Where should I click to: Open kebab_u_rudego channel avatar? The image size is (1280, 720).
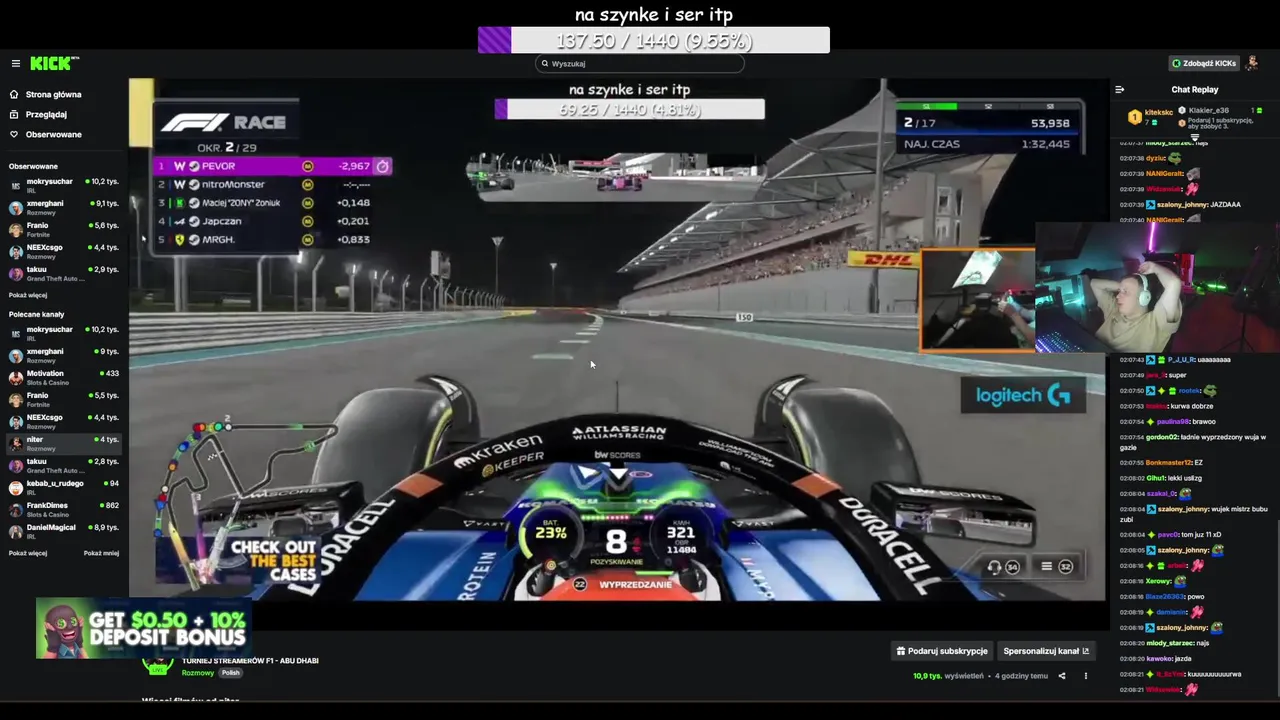tap(15, 487)
